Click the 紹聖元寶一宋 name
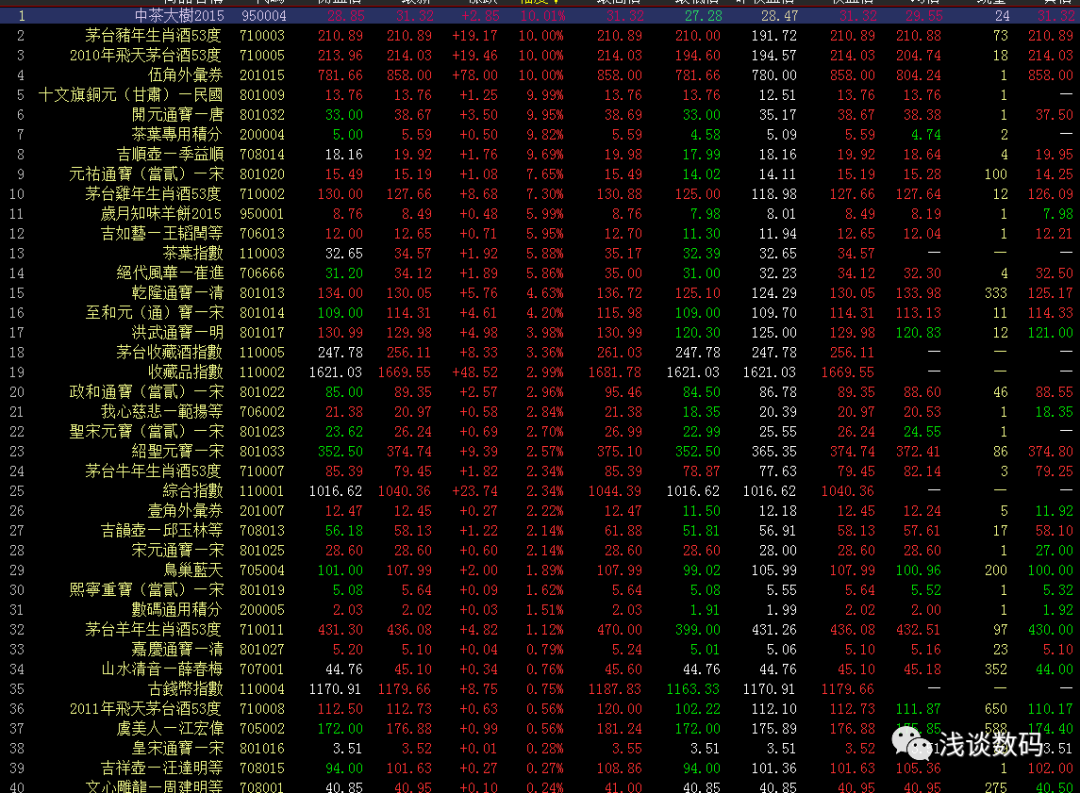 pyautogui.click(x=178, y=451)
